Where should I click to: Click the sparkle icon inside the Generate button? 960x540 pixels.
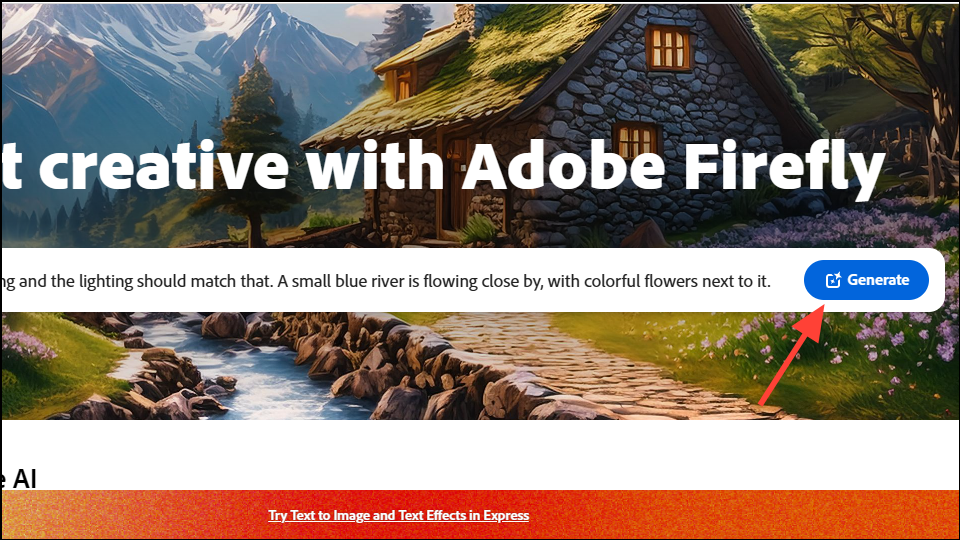(x=833, y=280)
